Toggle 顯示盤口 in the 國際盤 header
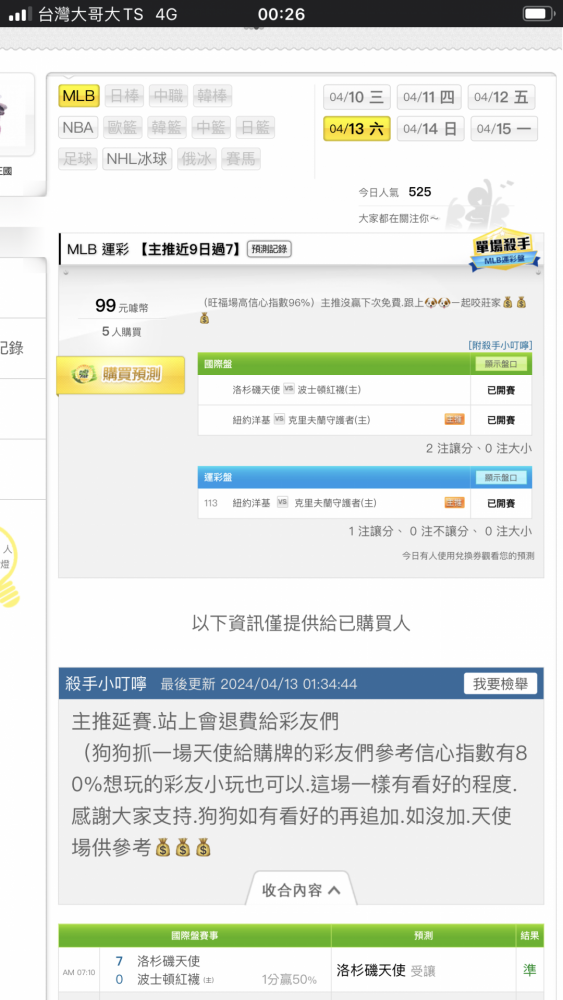The width and height of the screenshot is (563, 1000). coord(501,364)
